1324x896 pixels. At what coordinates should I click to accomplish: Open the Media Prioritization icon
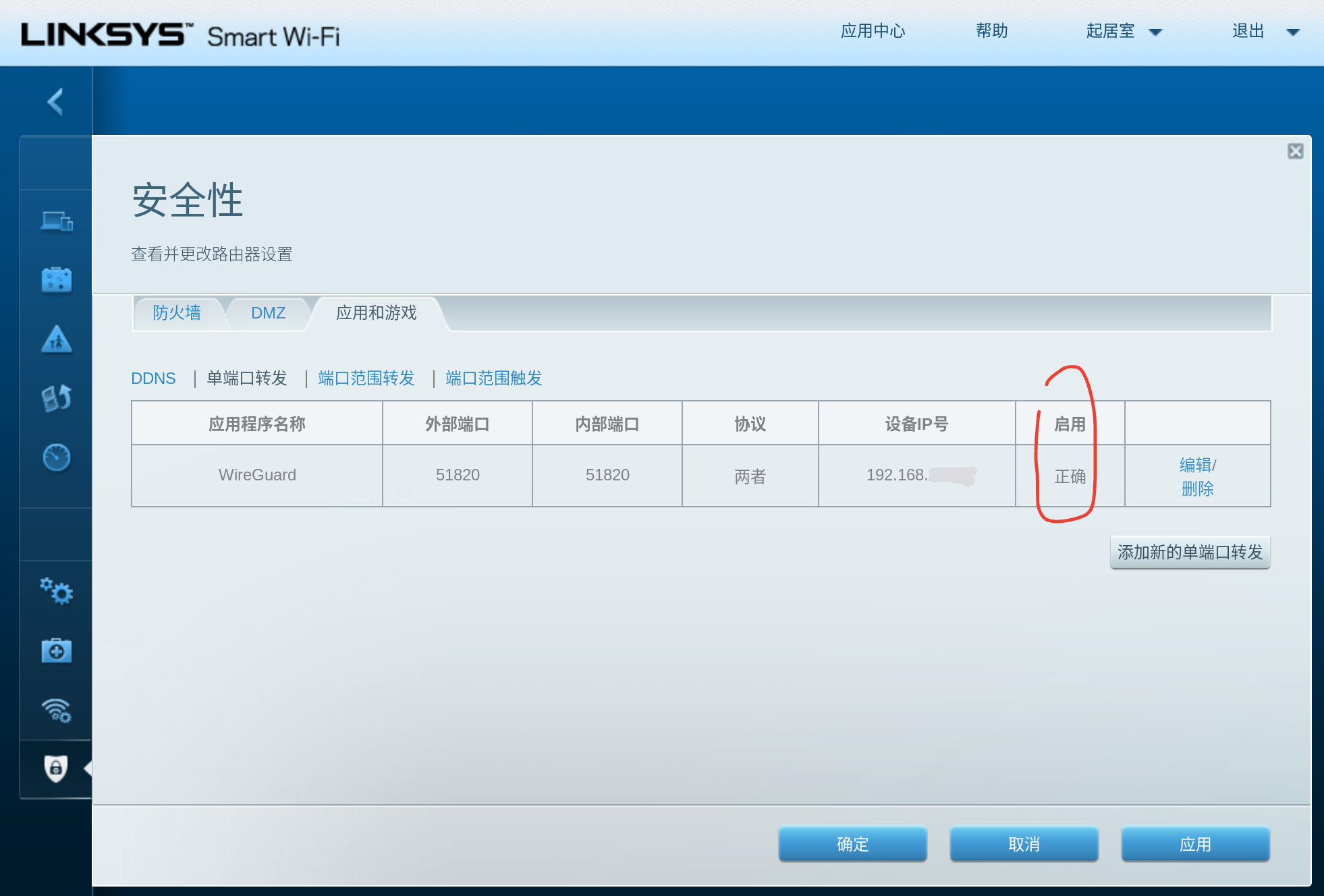click(57, 398)
